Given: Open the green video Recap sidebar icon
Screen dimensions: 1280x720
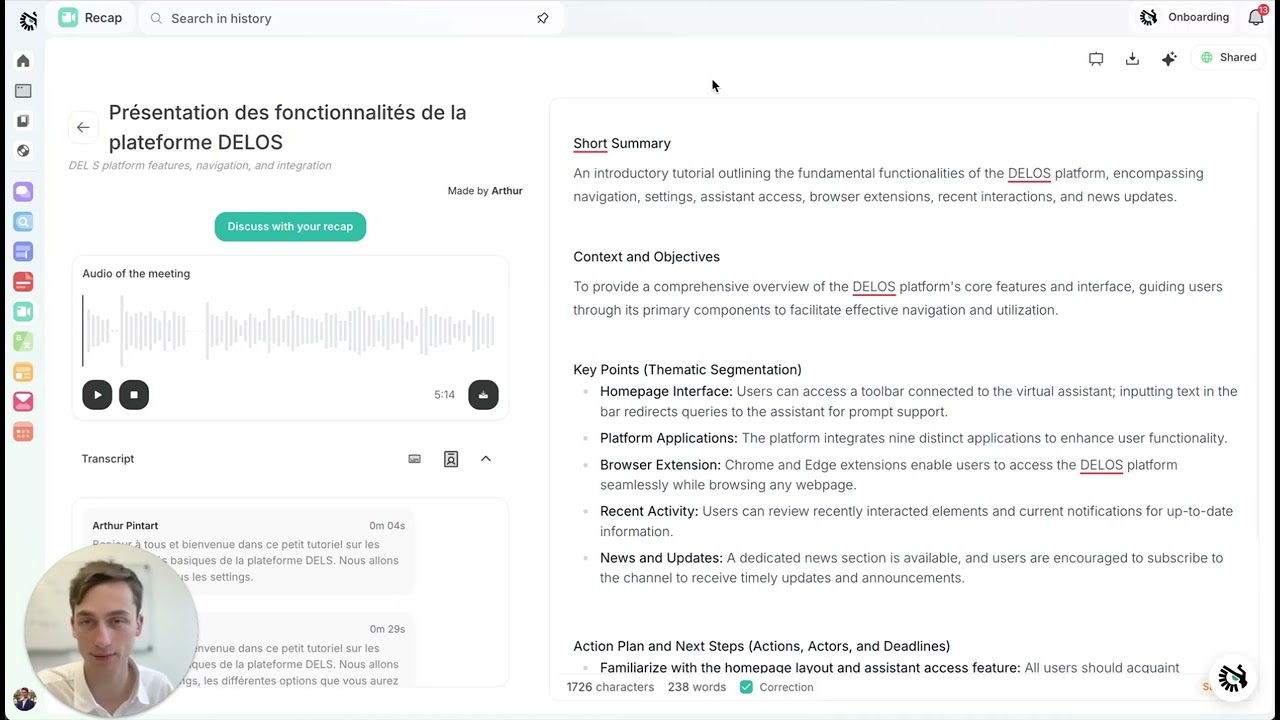Looking at the screenshot, I should tap(23, 312).
